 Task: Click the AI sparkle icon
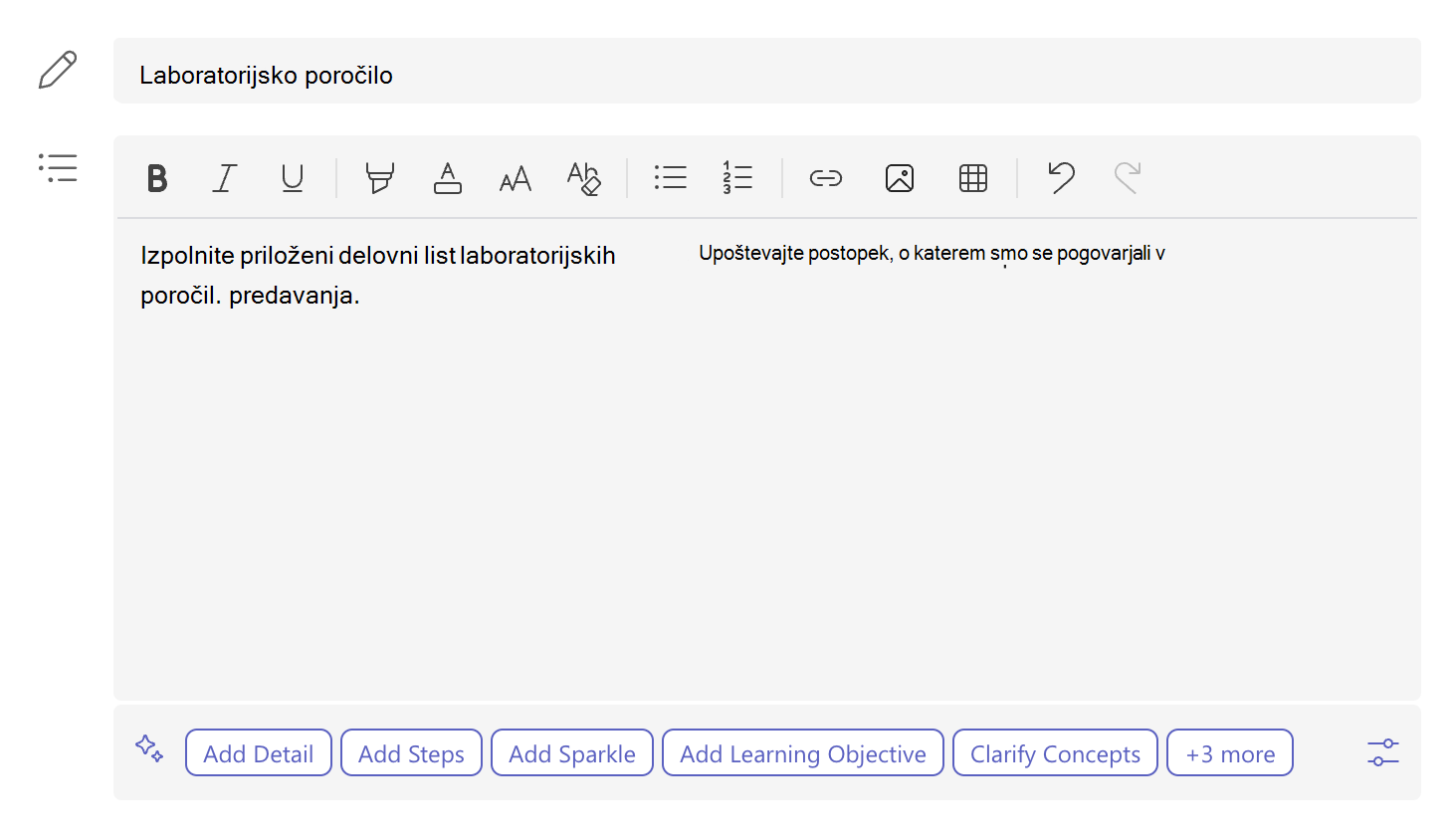149,748
